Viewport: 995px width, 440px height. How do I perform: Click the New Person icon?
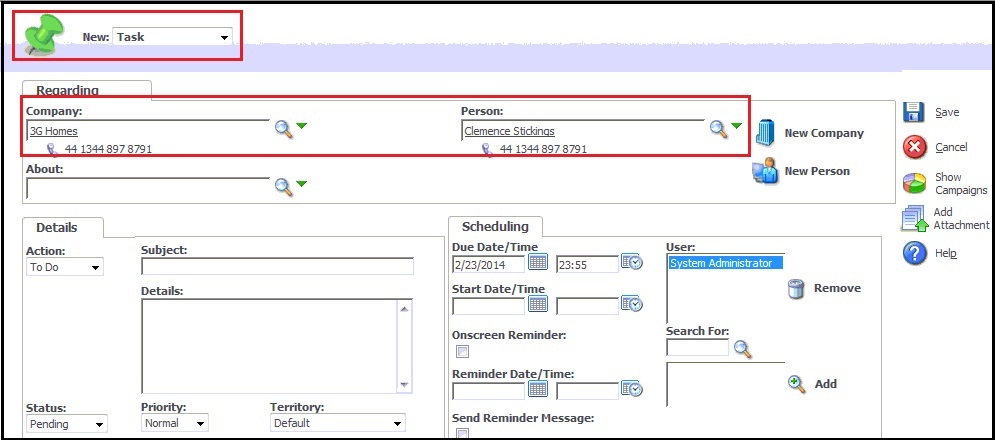click(x=765, y=171)
